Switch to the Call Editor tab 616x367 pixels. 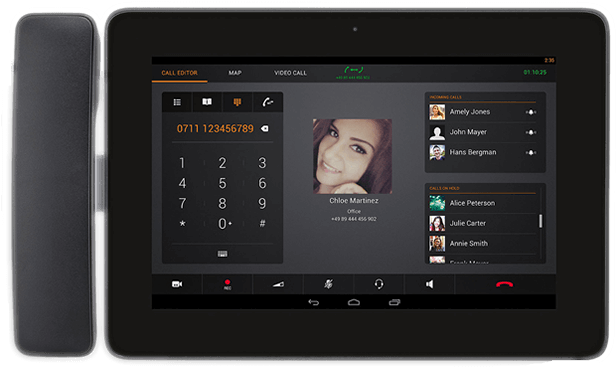tap(180, 73)
